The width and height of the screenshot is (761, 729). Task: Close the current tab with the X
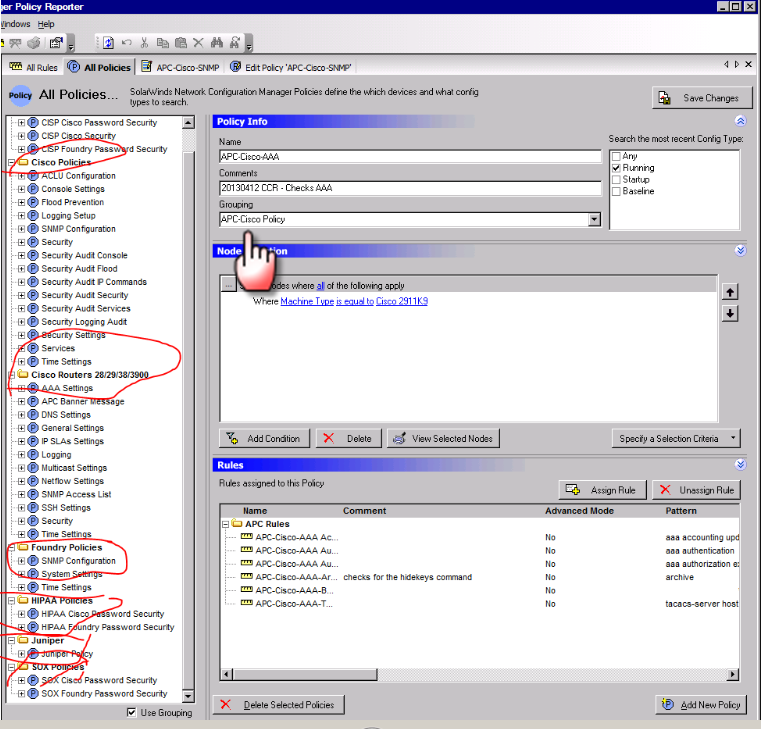748,64
